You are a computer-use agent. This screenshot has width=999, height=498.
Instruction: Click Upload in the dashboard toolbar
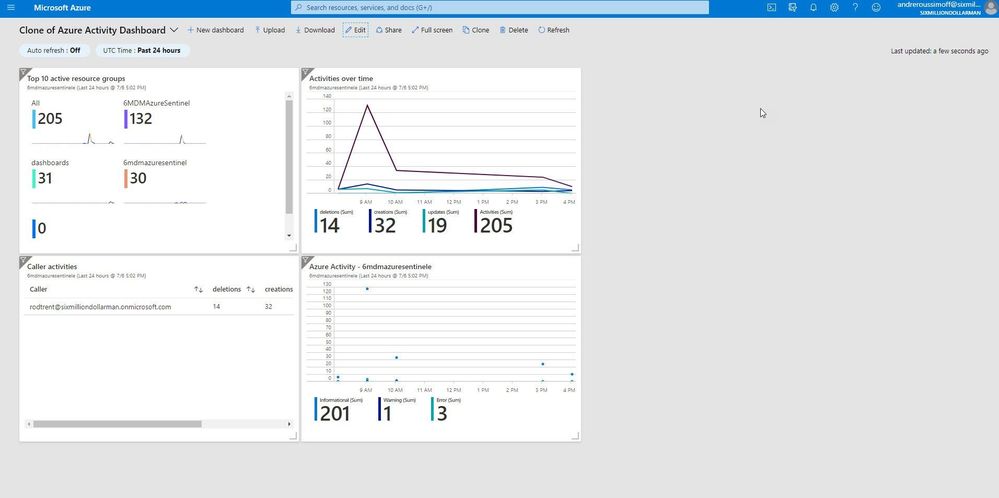pos(270,30)
